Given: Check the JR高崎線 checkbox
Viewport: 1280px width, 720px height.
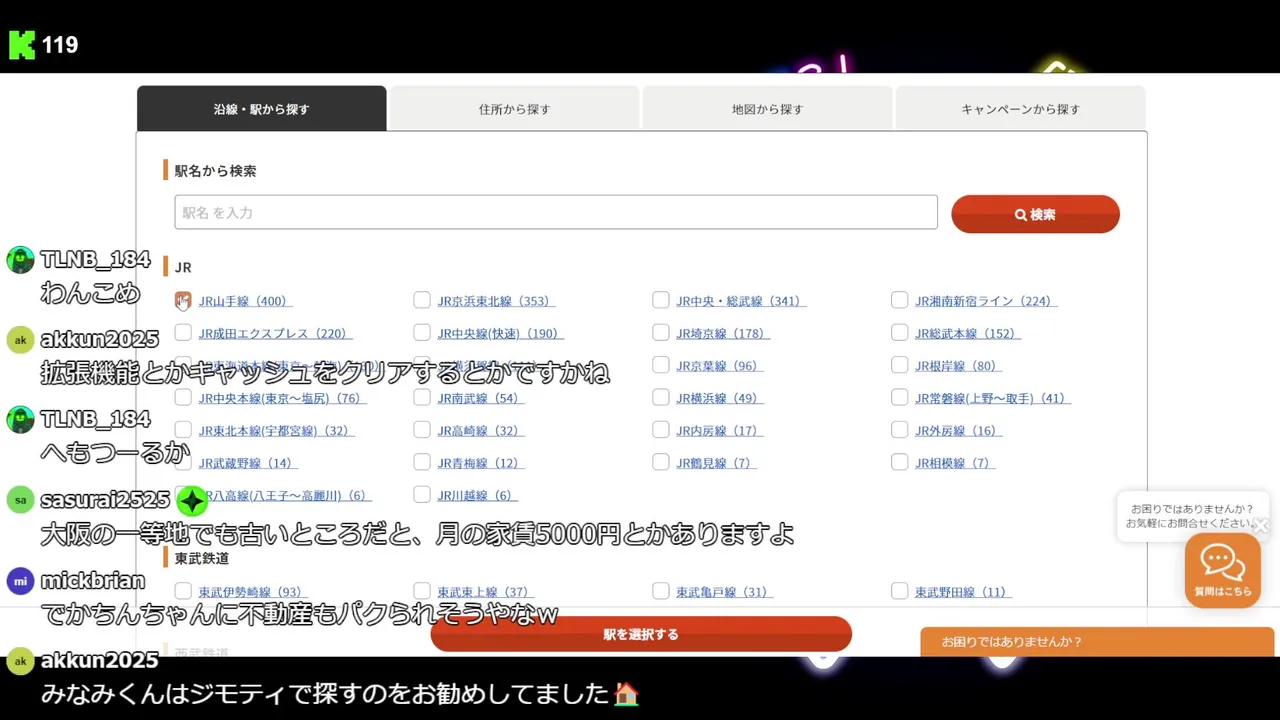Looking at the screenshot, I should (422, 430).
